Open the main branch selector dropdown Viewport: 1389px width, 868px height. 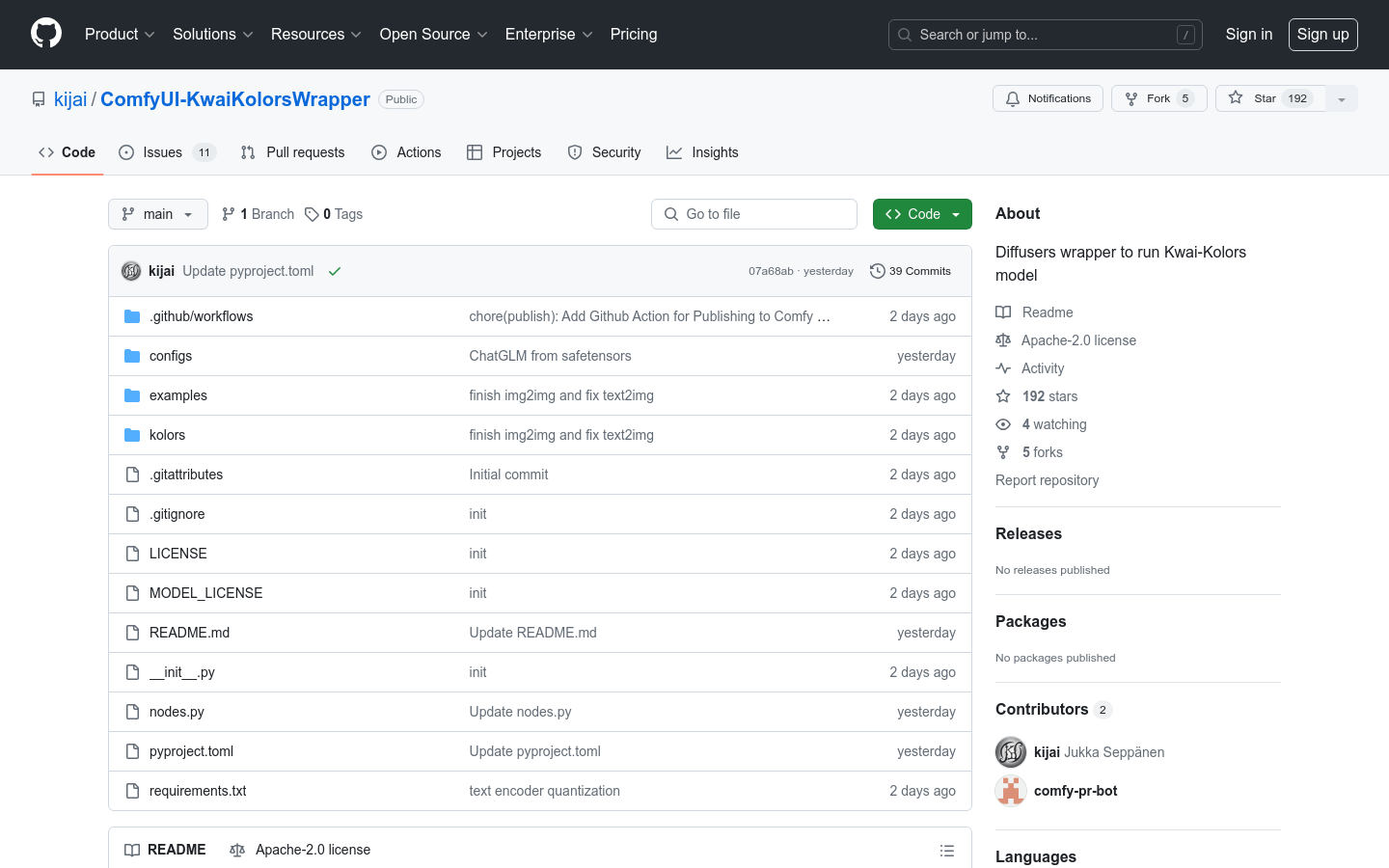tap(158, 214)
